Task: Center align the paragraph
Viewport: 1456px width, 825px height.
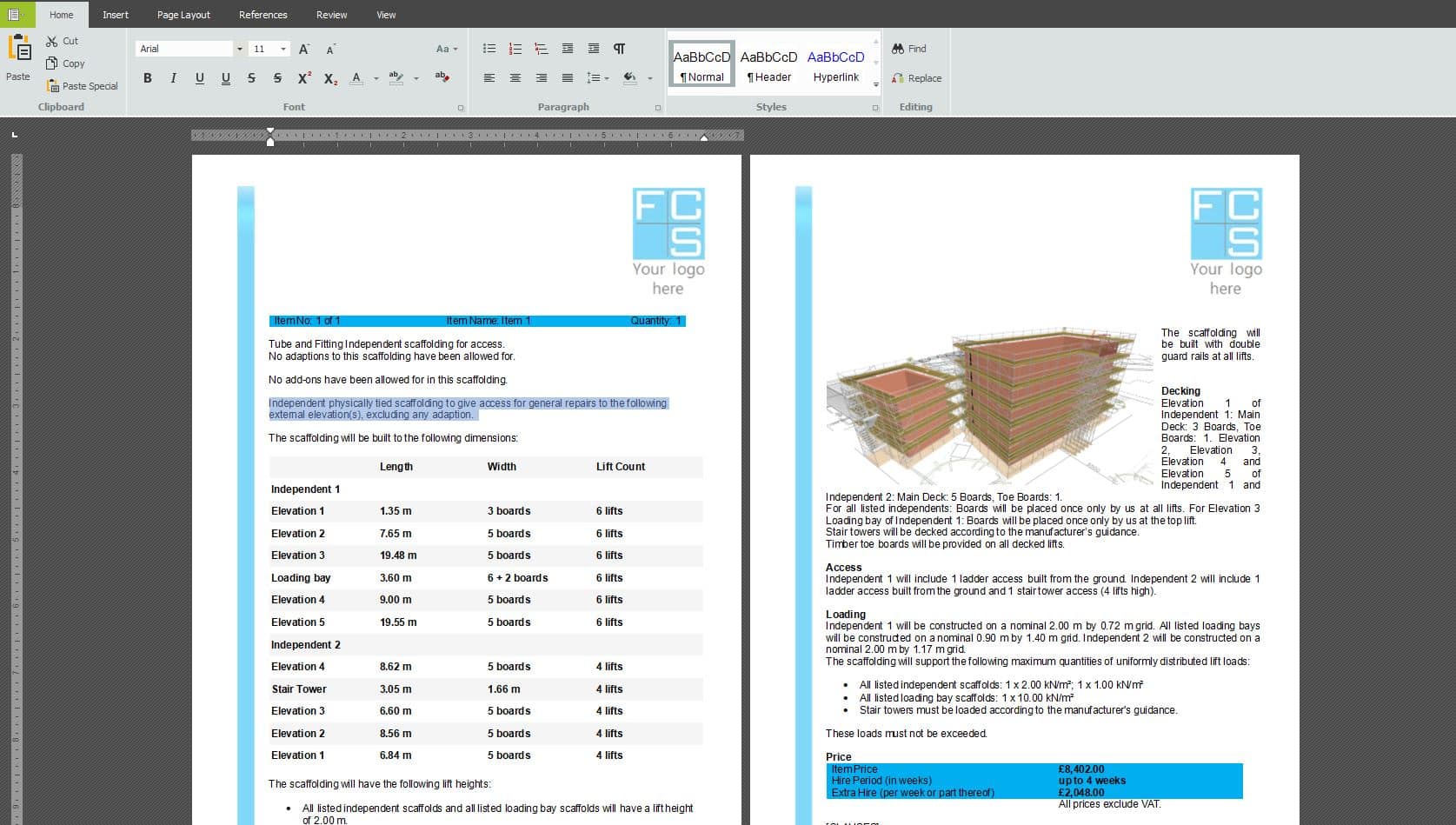Action: (515, 78)
